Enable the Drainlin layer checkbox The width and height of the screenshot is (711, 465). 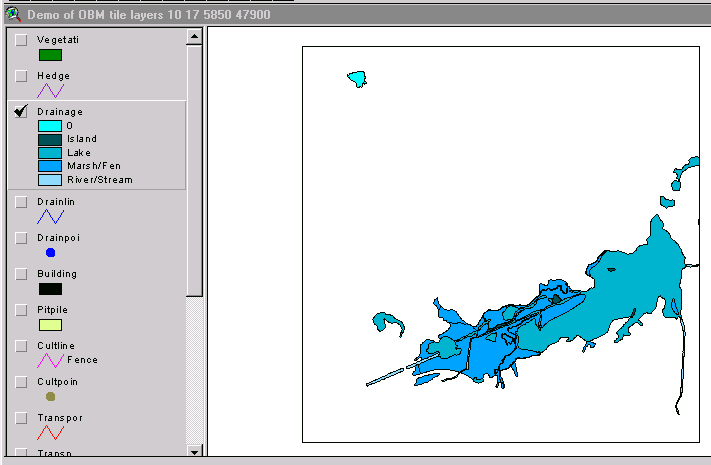click(x=21, y=202)
